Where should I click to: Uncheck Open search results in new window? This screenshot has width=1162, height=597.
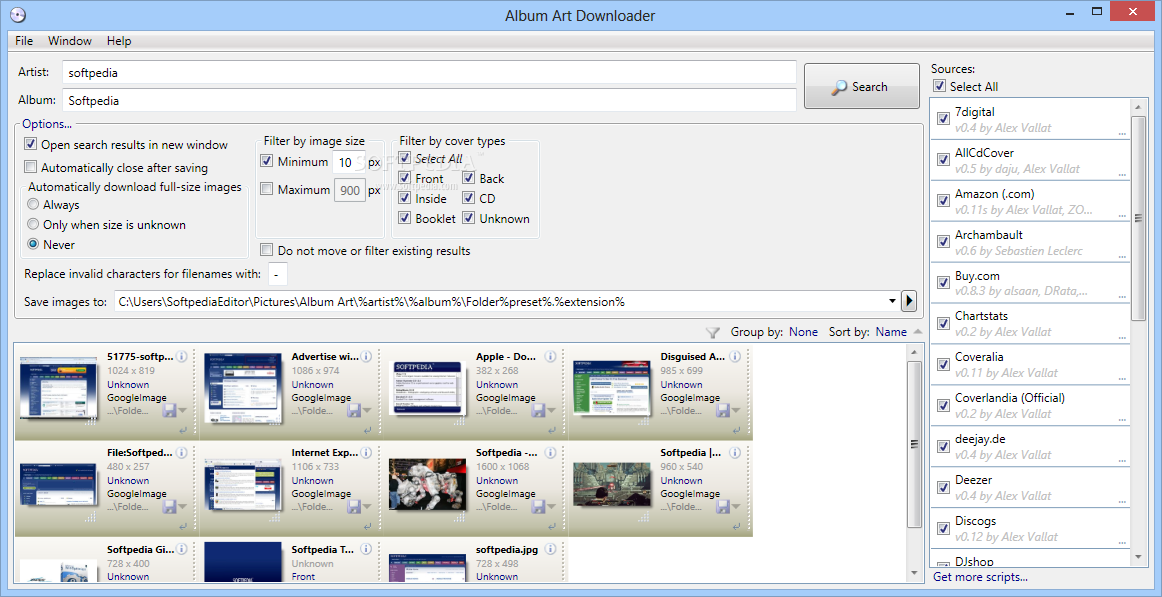click(x=30, y=144)
